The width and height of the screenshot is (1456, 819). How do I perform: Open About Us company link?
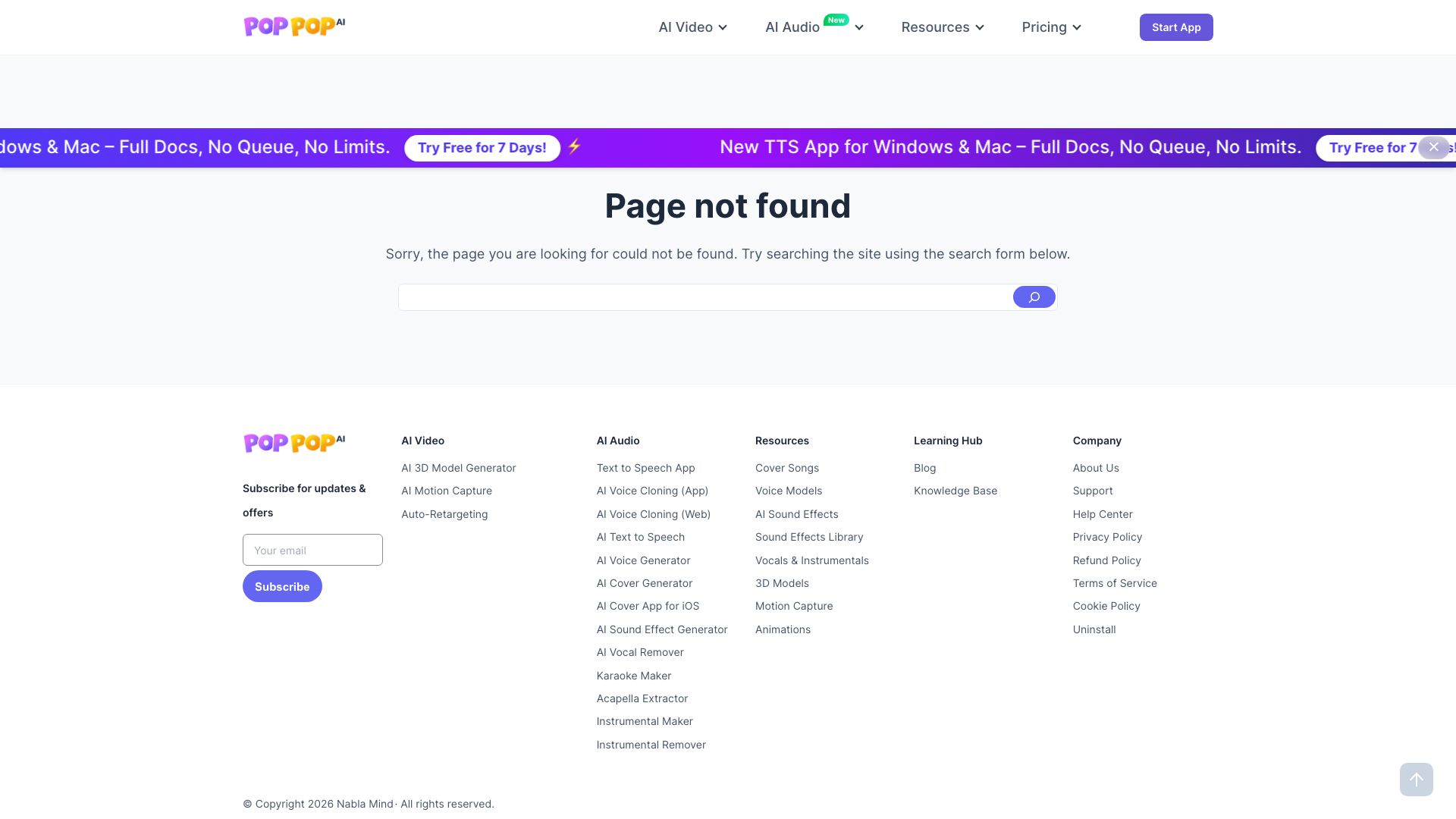click(x=1096, y=468)
